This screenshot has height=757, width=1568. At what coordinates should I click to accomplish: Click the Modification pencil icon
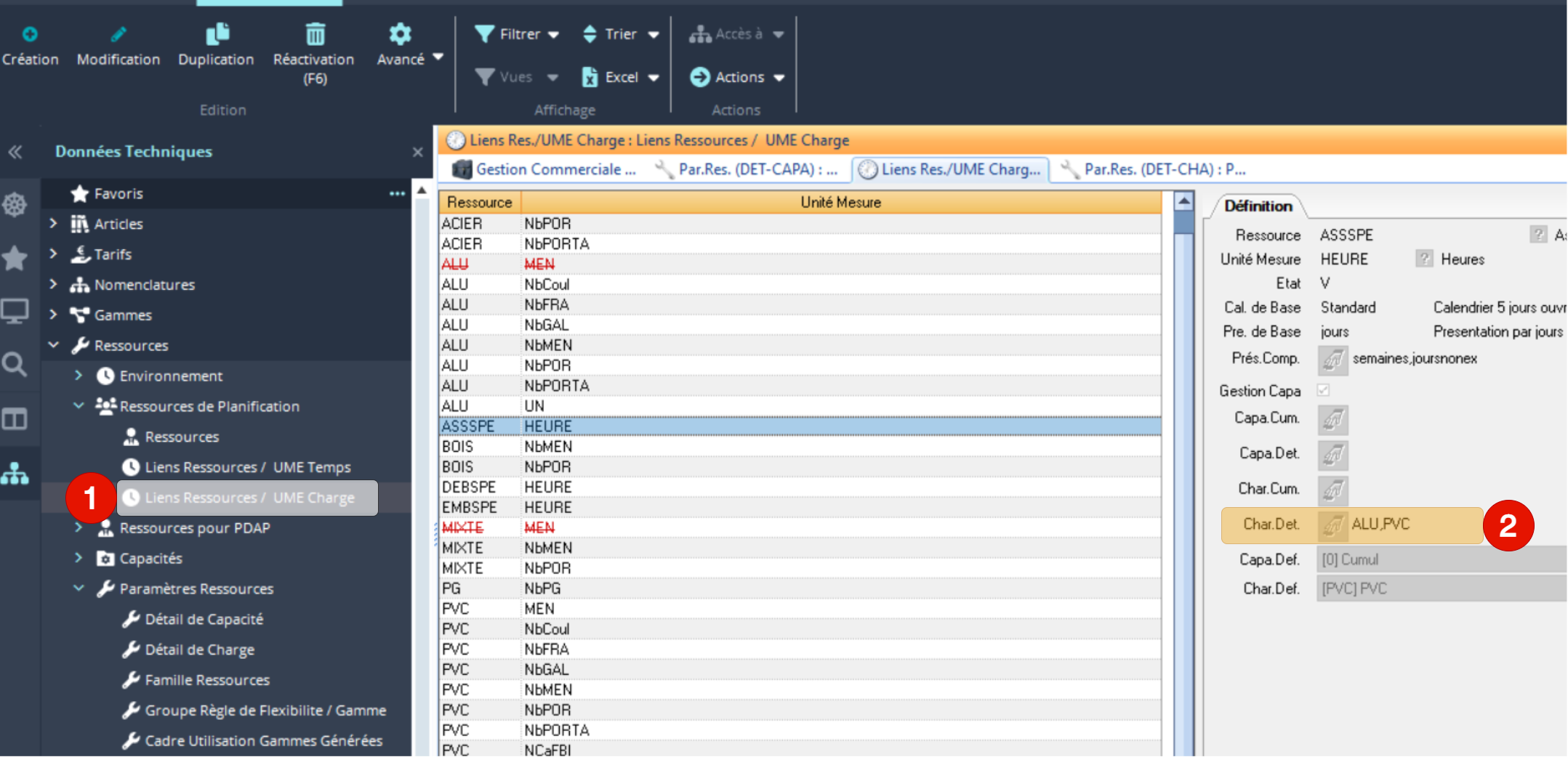click(x=118, y=34)
